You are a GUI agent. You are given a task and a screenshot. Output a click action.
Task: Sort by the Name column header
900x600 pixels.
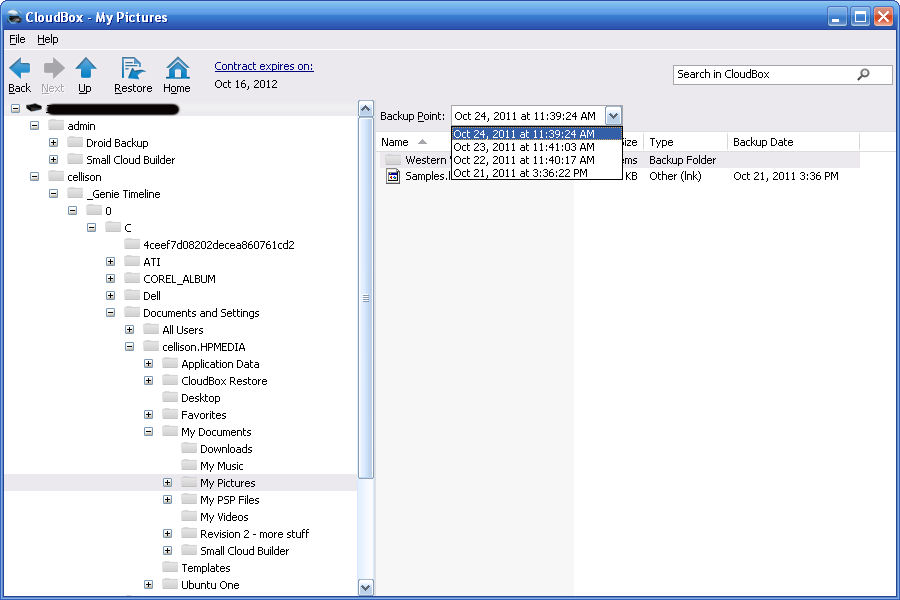413,142
